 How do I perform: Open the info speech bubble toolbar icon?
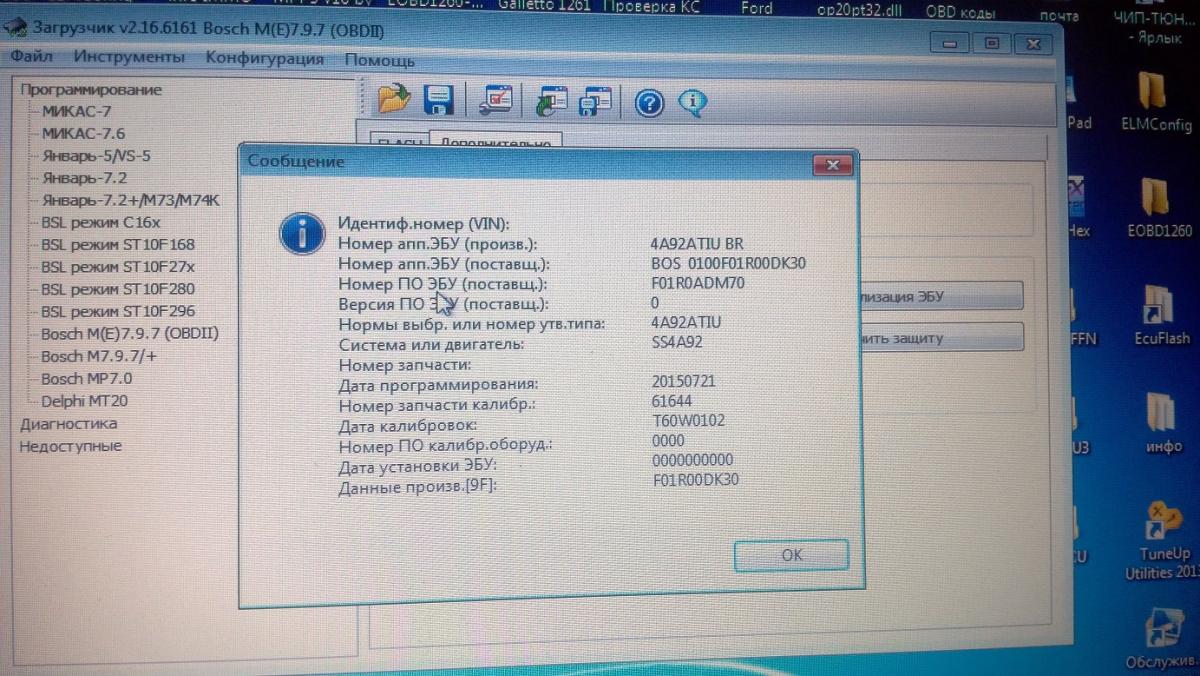click(693, 102)
